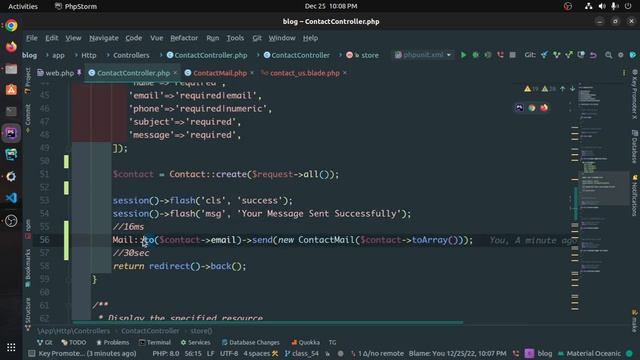Click the Stop square in the run toolbar
Image resolution: width=640 pixels, height=360 pixels.
click(x=513, y=55)
